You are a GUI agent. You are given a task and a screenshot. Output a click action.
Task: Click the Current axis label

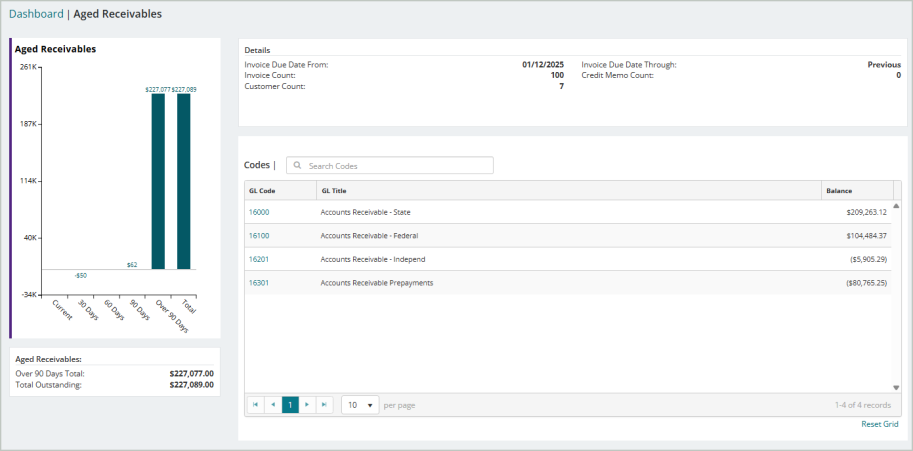(62, 310)
